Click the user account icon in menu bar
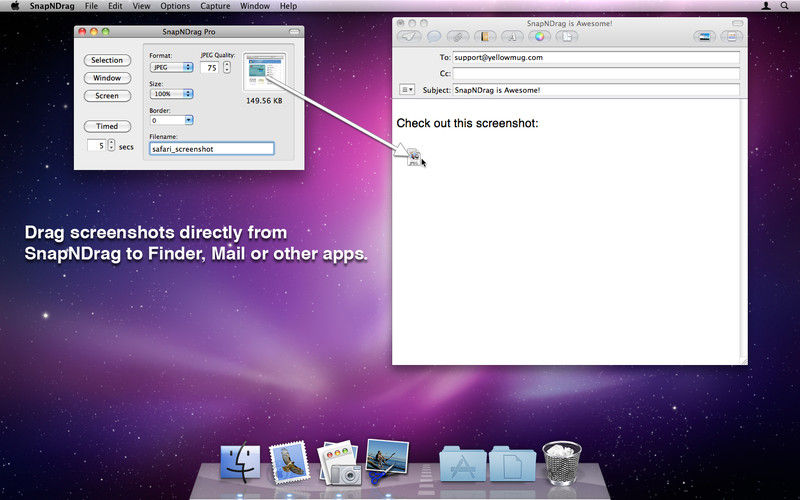The height and width of the screenshot is (500, 800). pos(766,6)
